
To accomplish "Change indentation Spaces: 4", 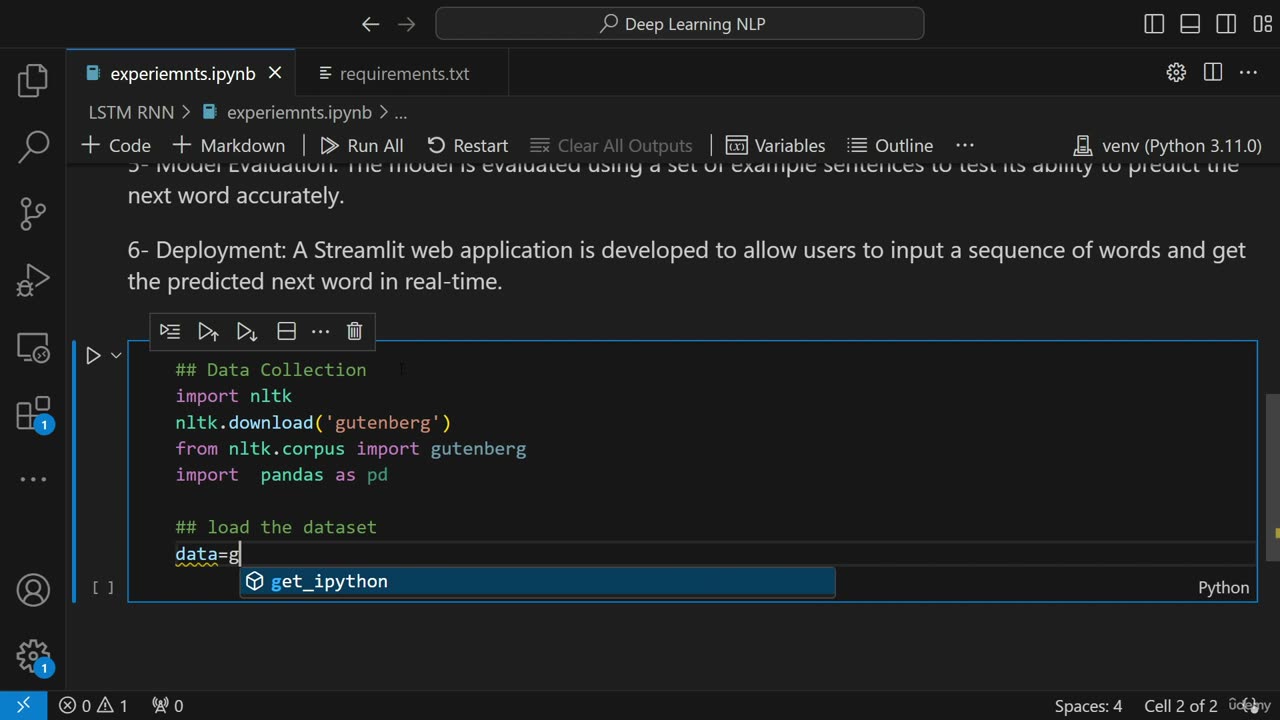I will 1088,706.
